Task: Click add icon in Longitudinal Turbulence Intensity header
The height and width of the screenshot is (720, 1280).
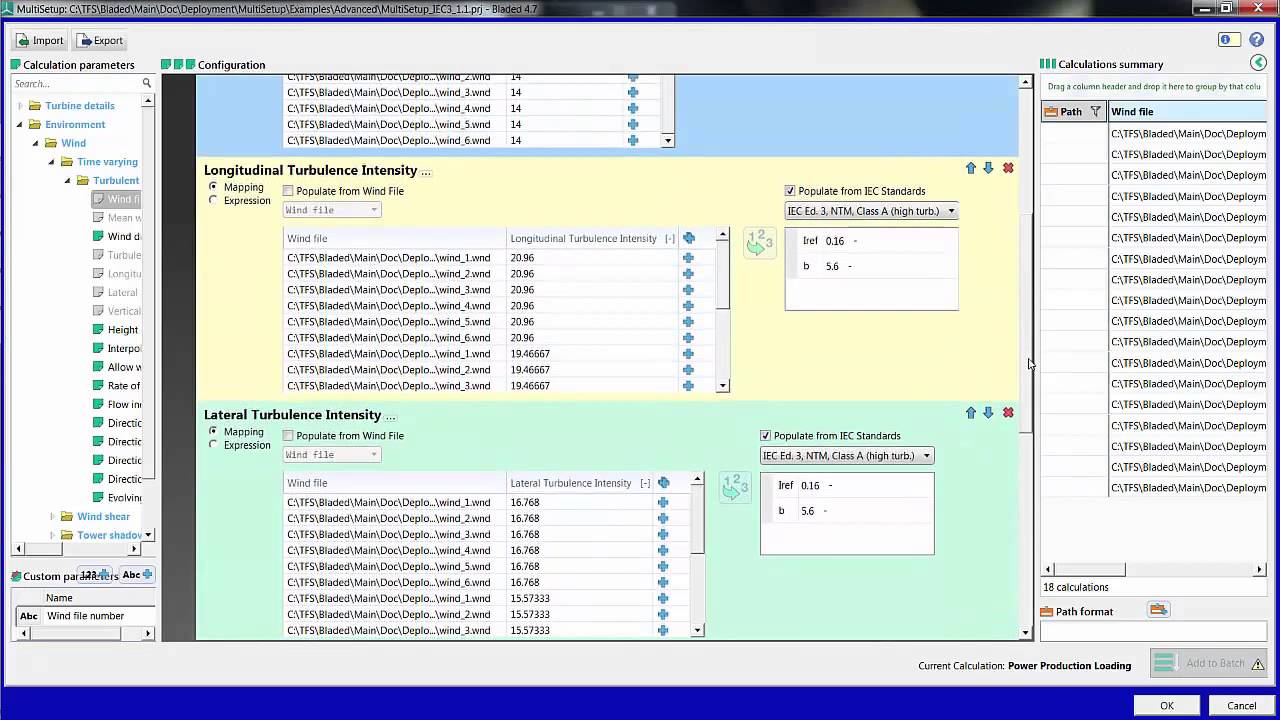Action: [x=689, y=238]
